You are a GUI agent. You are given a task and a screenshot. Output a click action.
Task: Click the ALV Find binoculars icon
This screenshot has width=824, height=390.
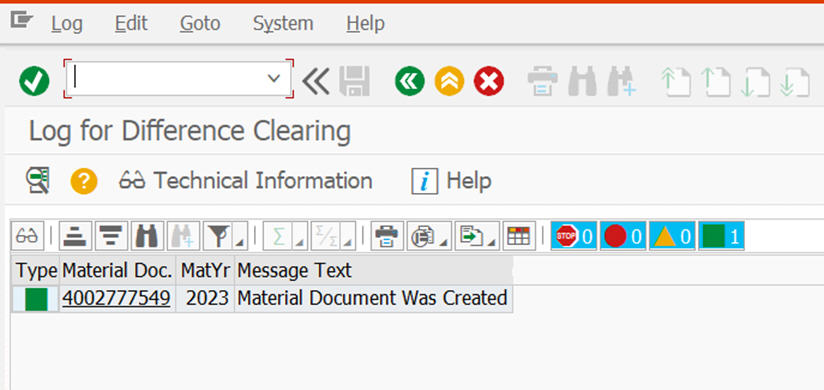click(x=147, y=236)
